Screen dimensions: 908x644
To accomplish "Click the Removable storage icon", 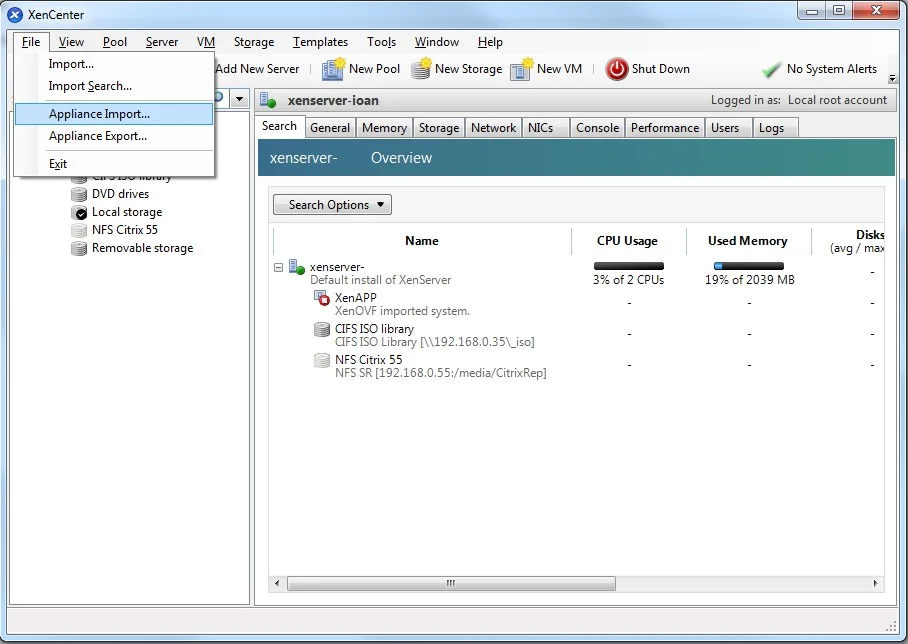I will pos(79,248).
